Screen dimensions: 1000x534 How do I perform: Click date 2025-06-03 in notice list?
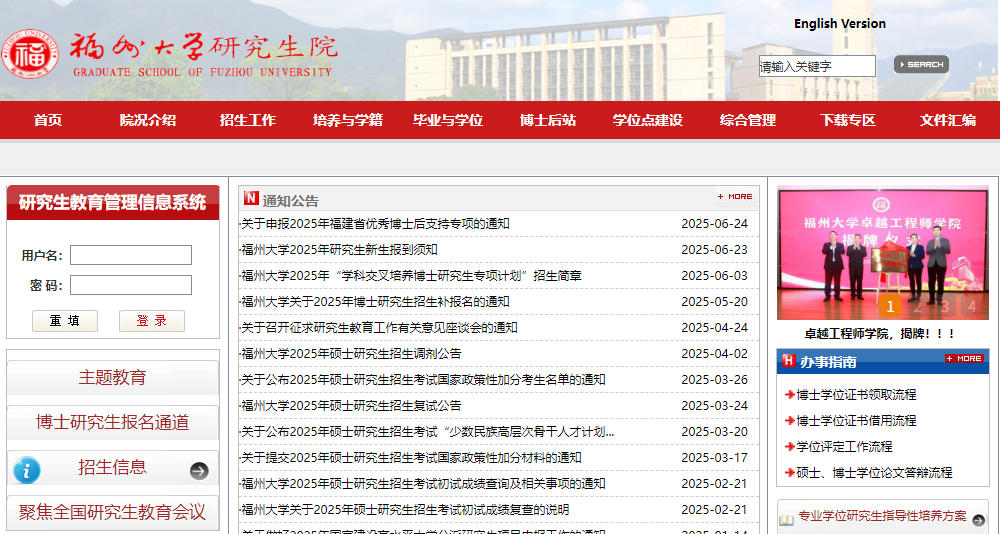pyautogui.click(x=714, y=276)
